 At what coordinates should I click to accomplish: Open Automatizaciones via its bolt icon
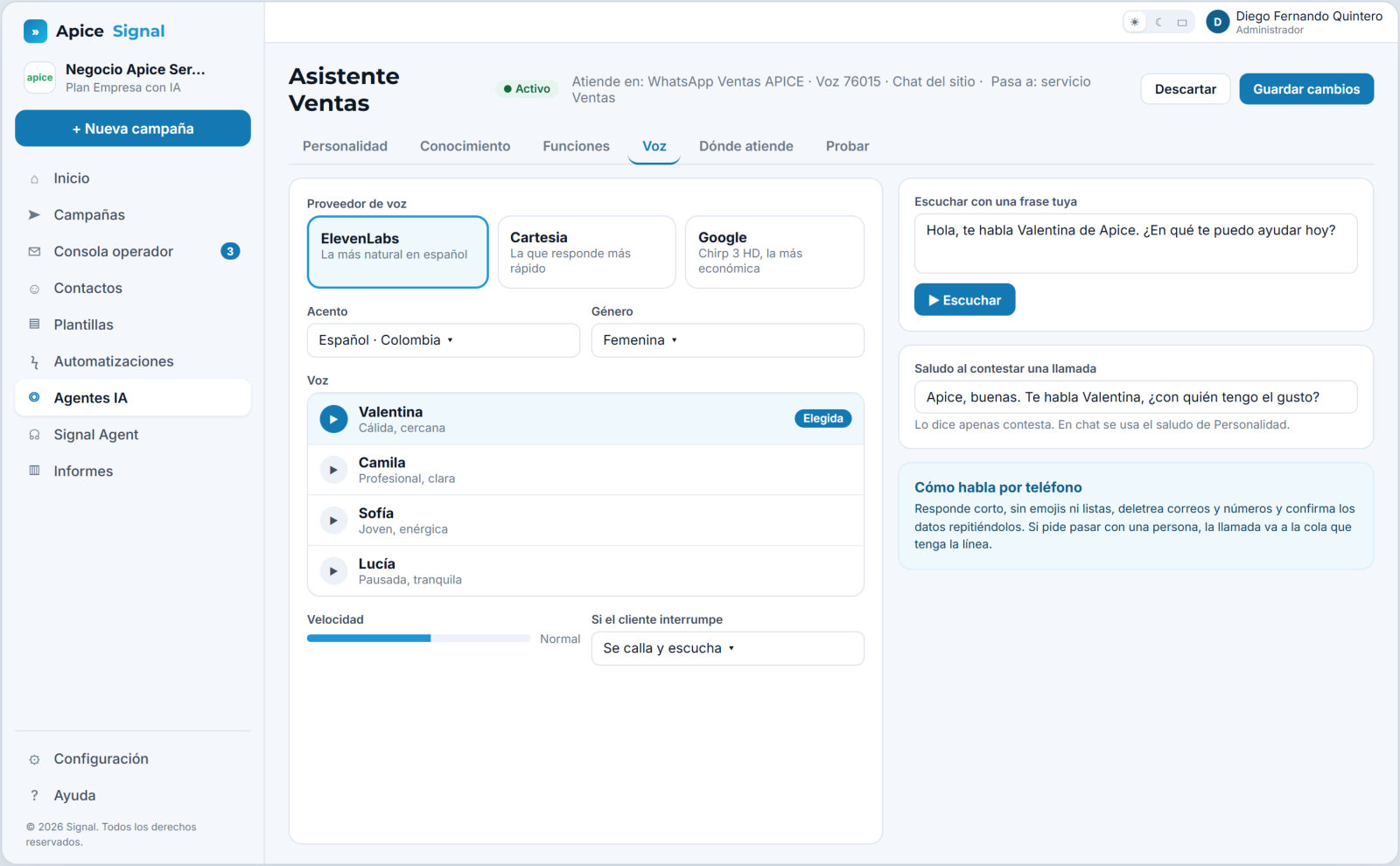pos(35,362)
